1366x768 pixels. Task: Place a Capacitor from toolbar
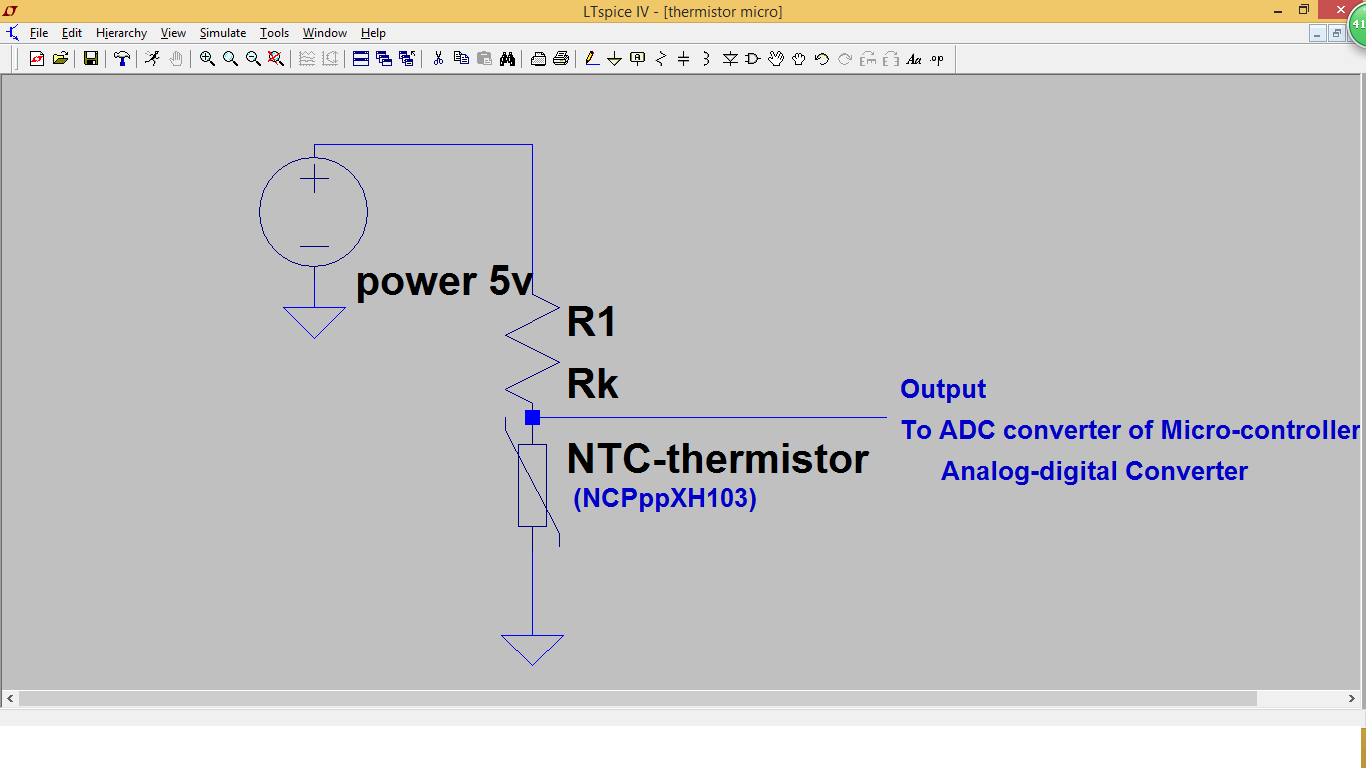pyautogui.click(x=684, y=59)
